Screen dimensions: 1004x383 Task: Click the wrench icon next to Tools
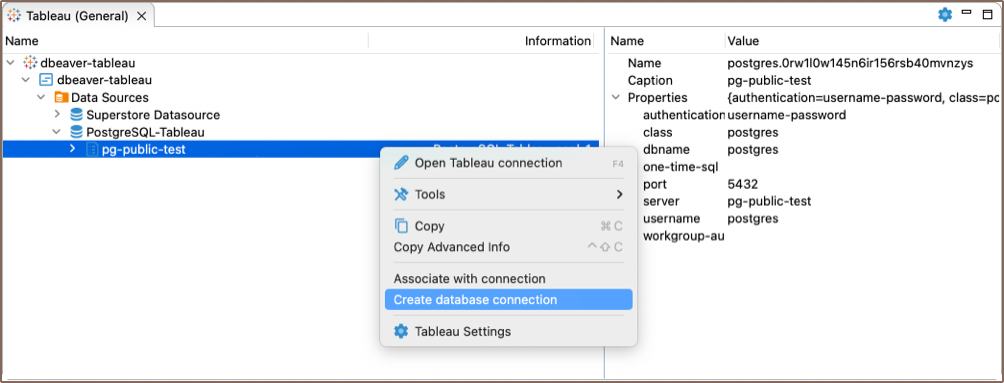coord(401,194)
